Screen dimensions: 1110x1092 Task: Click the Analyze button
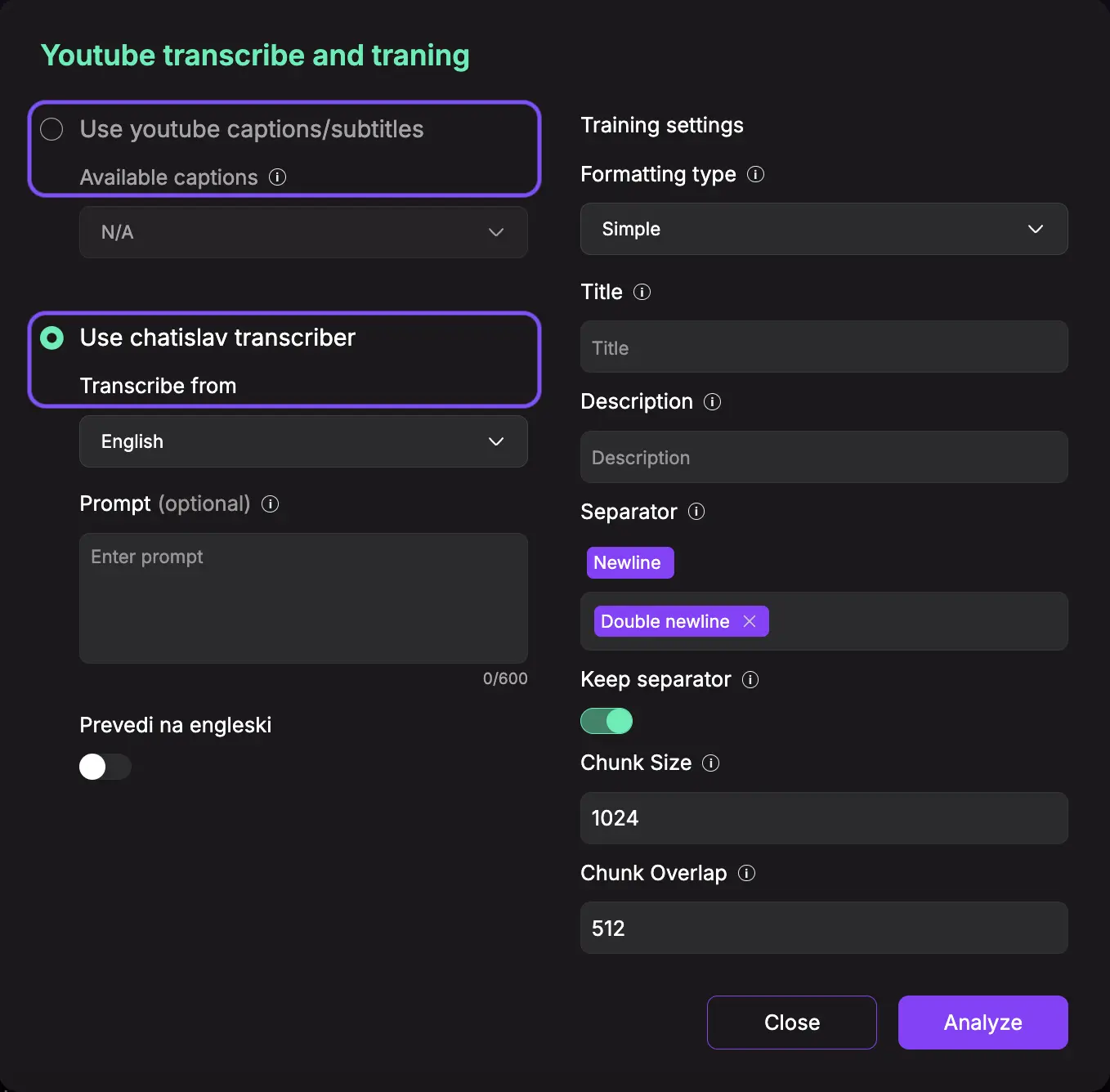983,1023
